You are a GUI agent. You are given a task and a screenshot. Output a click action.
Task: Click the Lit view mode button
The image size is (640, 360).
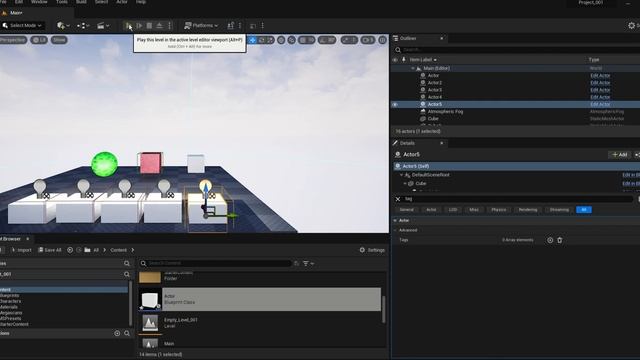[x=39, y=40]
